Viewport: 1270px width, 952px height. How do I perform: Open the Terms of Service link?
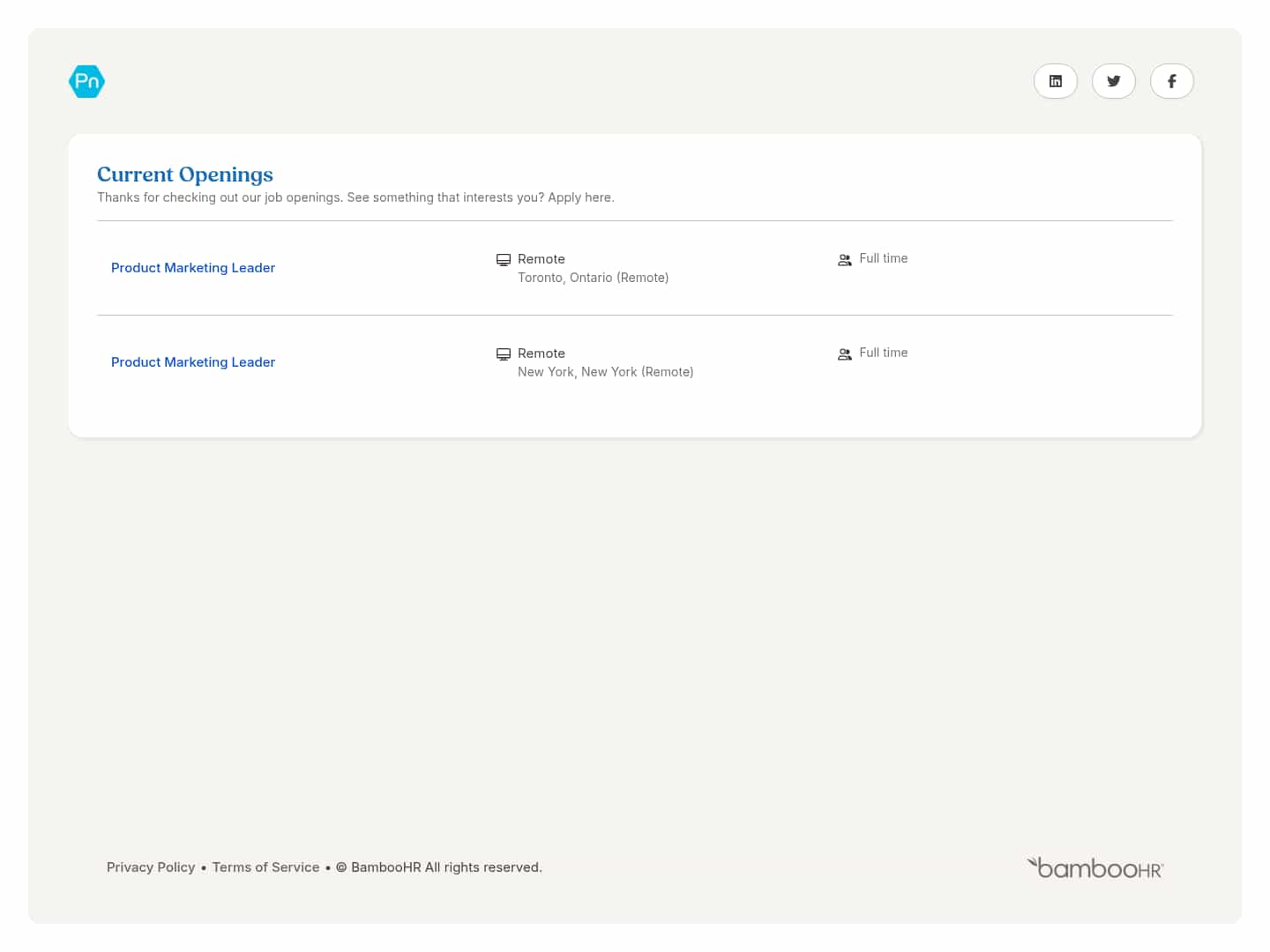coord(265,867)
